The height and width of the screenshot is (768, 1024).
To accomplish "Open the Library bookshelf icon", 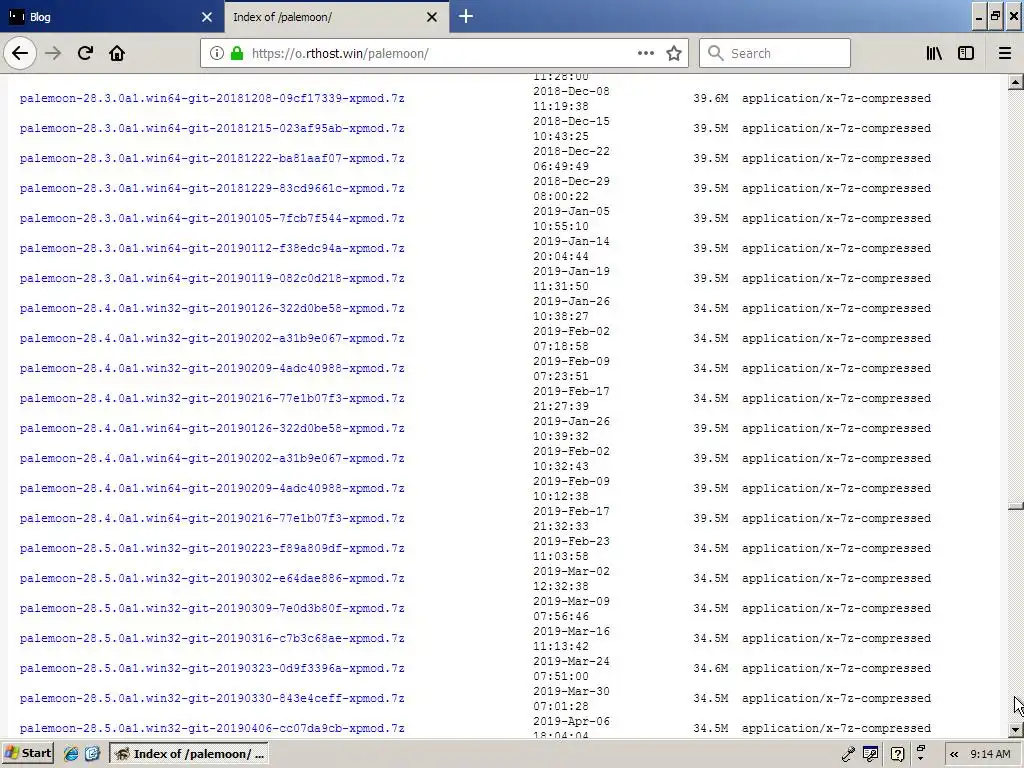I will click(934, 53).
